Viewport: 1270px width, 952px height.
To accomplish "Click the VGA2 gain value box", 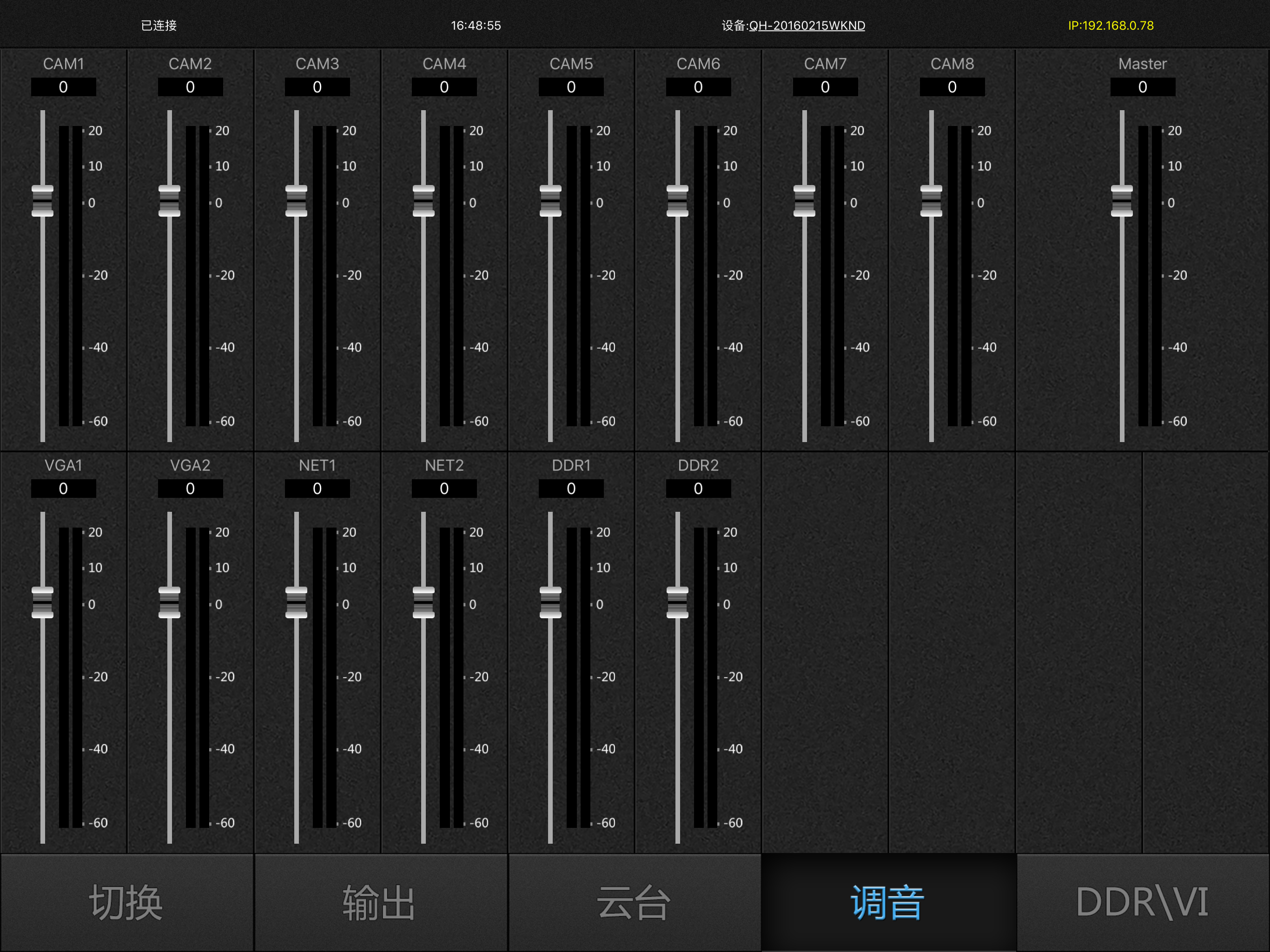I will [x=190, y=489].
